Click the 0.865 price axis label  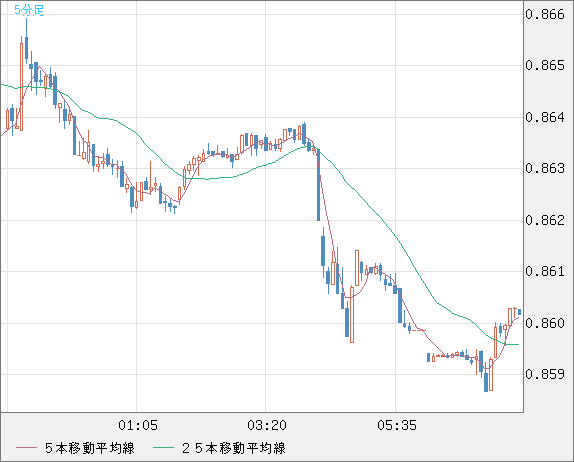click(545, 66)
